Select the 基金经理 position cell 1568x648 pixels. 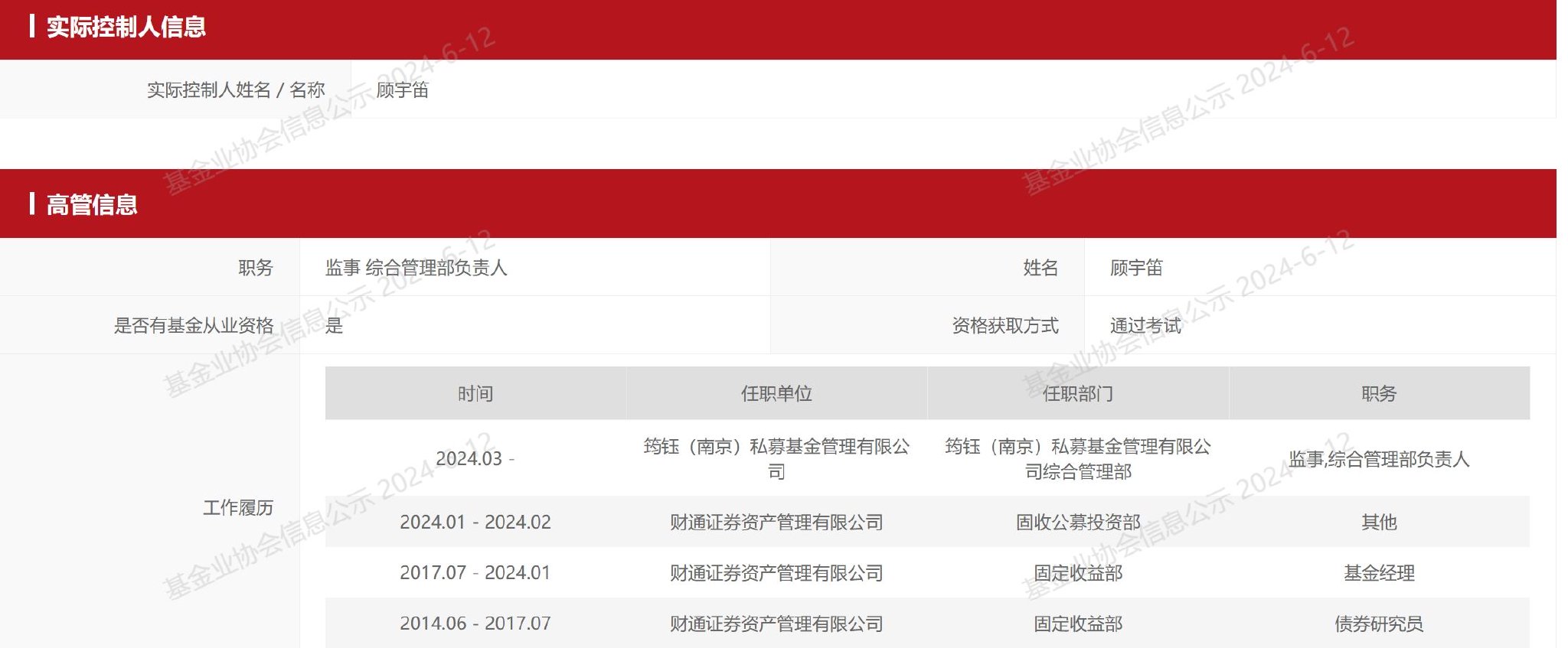(x=1380, y=573)
